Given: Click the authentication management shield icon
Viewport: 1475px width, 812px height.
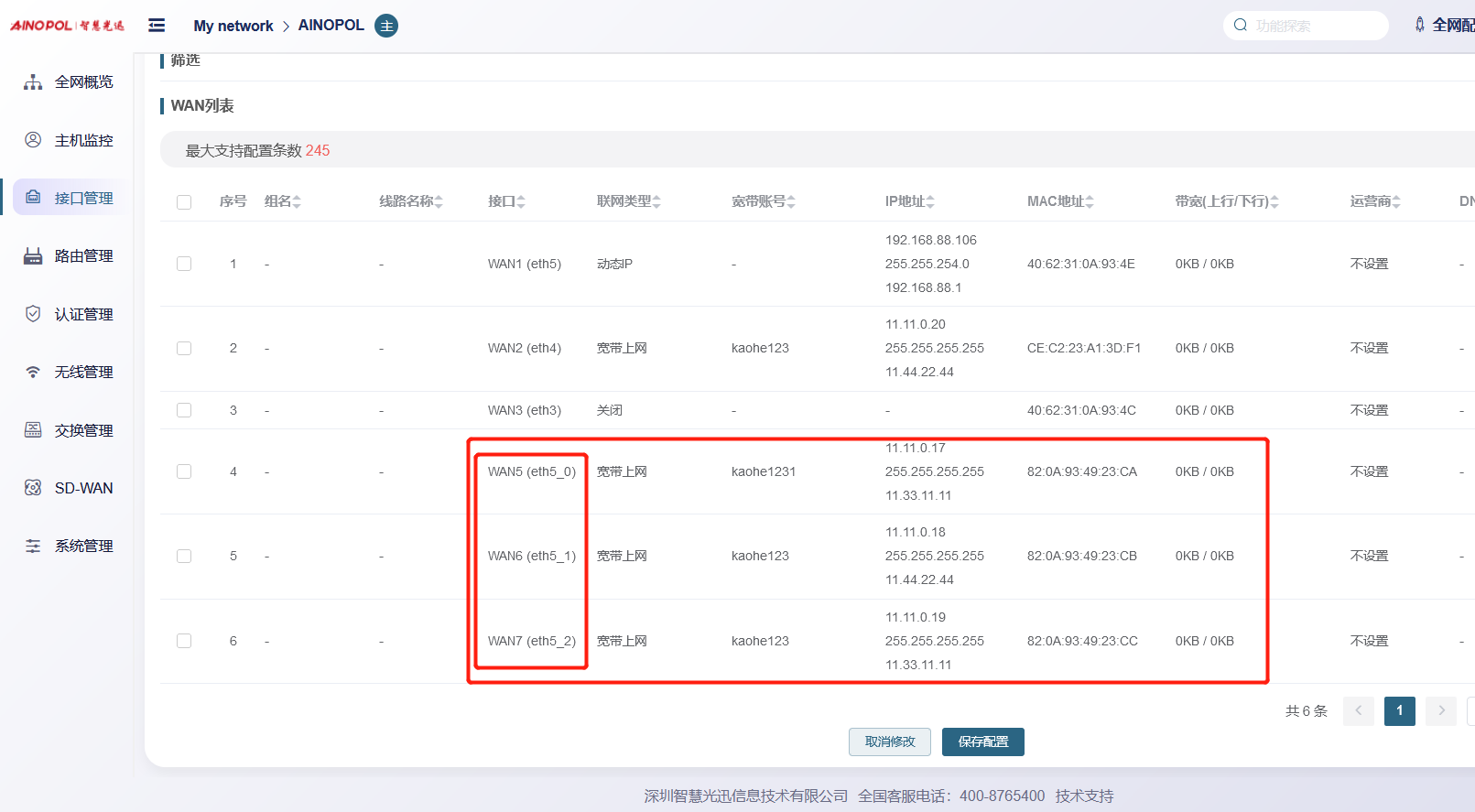Looking at the screenshot, I should coord(33,314).
